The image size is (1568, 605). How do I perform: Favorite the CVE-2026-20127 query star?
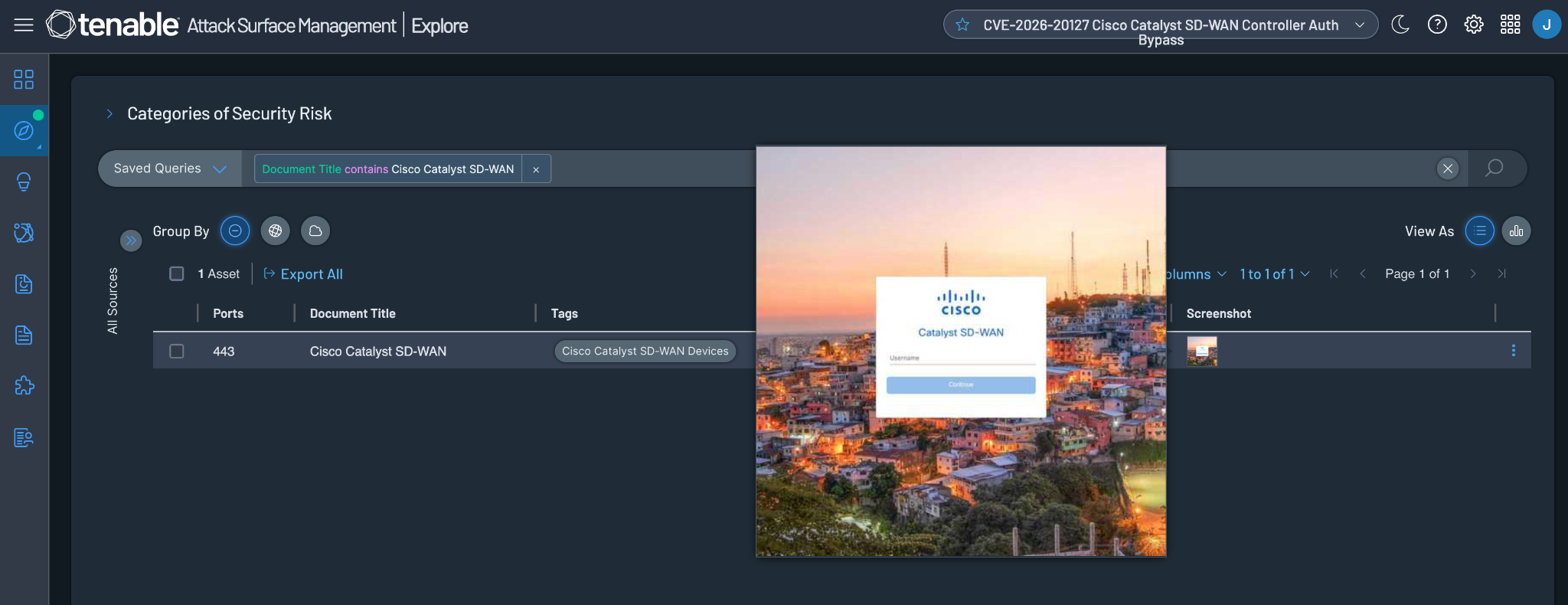point(962,25)
